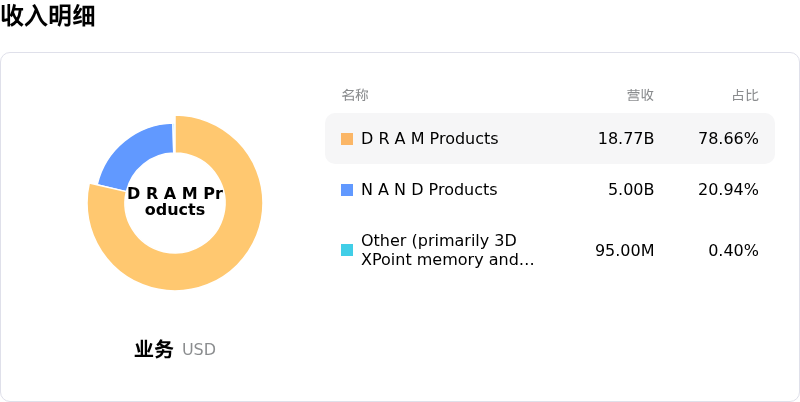Click the 20.94% share value

click(728, 190)
